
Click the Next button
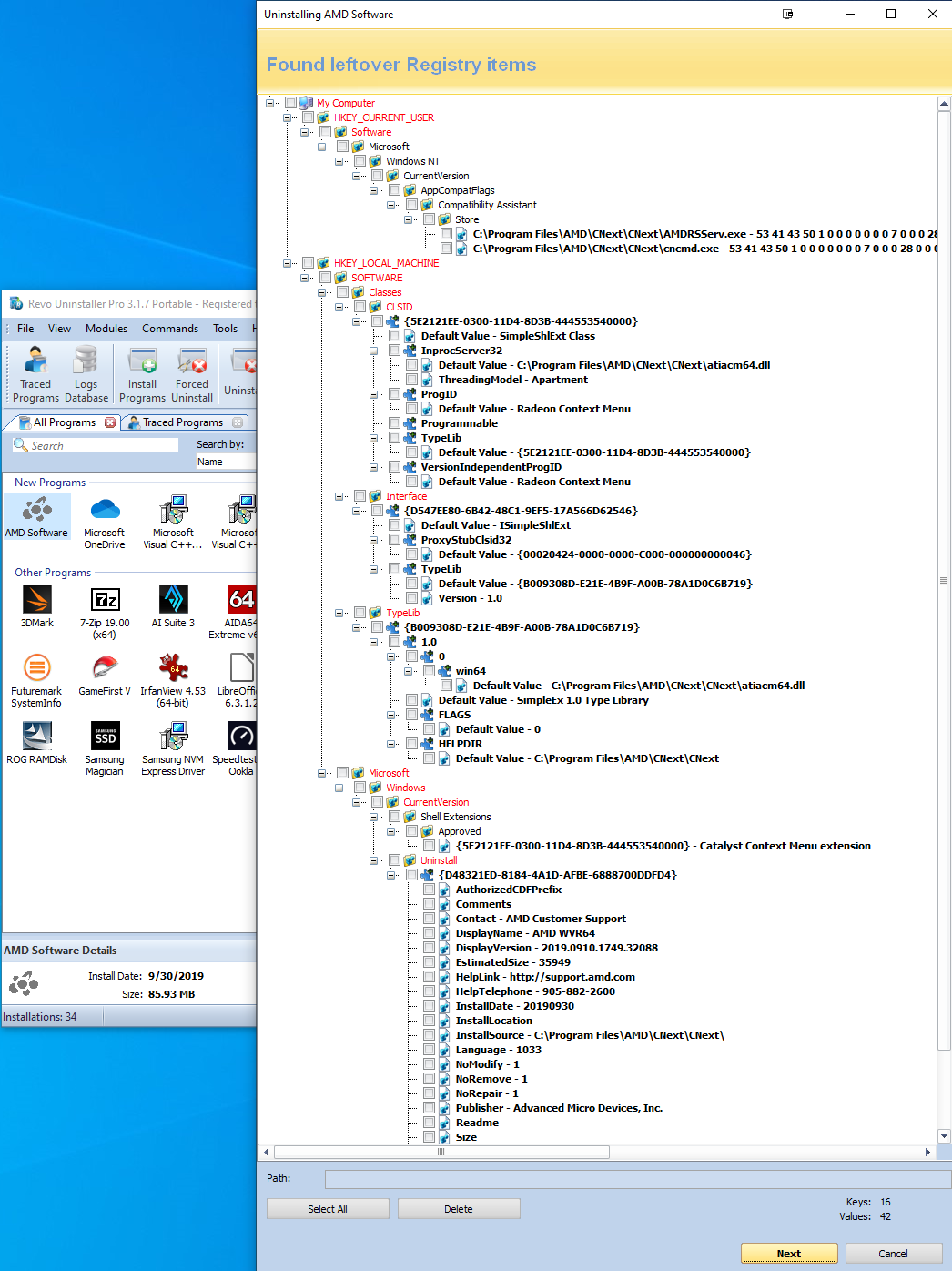click(x=789, y=1254)
